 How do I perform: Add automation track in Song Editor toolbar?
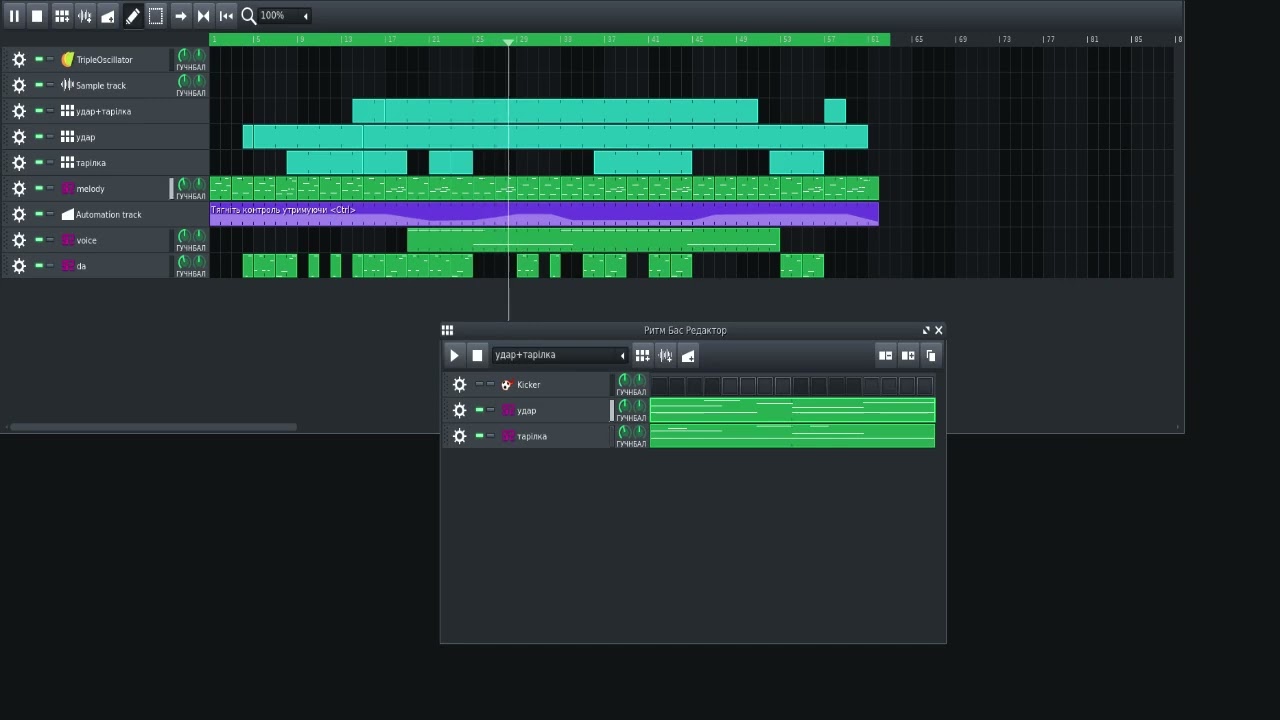point(108,15)
